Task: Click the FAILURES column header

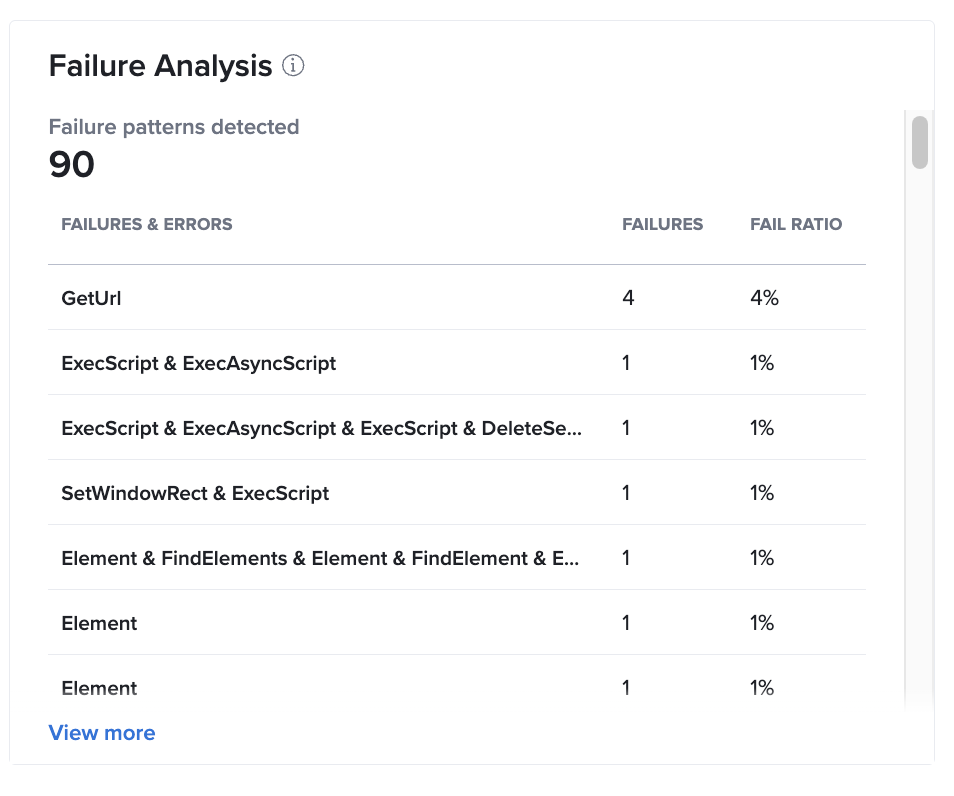Action: click(662, 224)
